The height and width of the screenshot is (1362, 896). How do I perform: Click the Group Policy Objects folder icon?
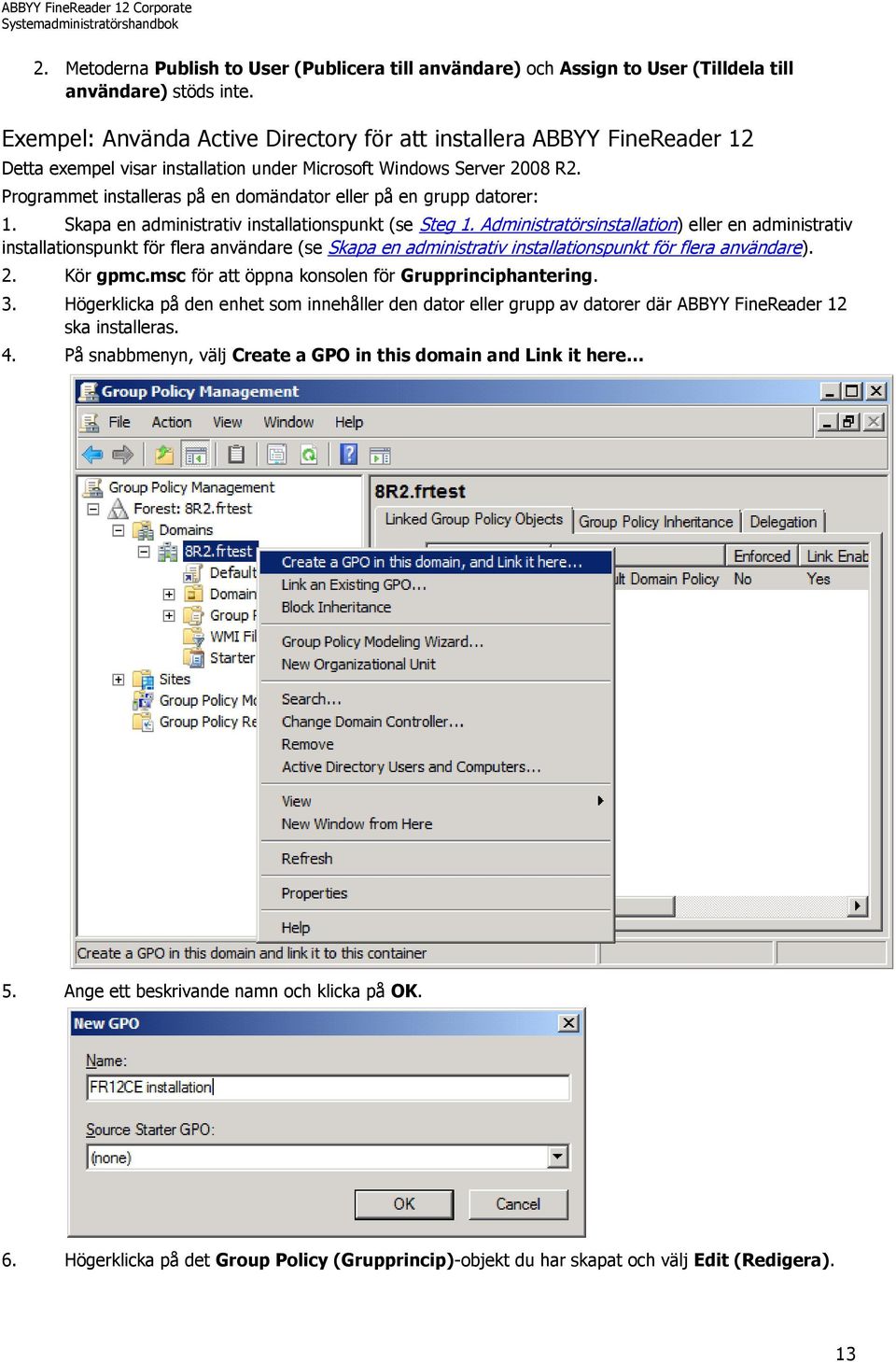(x=193, y=615)
